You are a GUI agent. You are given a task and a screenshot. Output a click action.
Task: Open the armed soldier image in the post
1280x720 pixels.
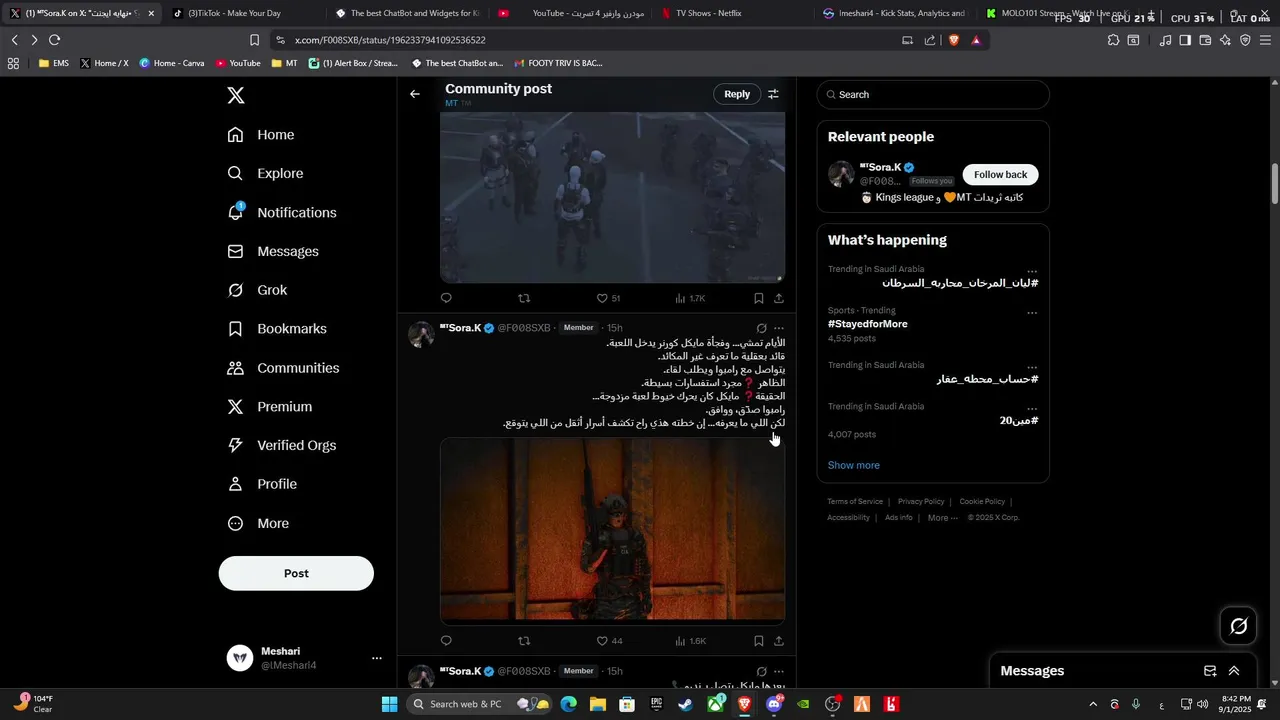(x=612, y=530)
